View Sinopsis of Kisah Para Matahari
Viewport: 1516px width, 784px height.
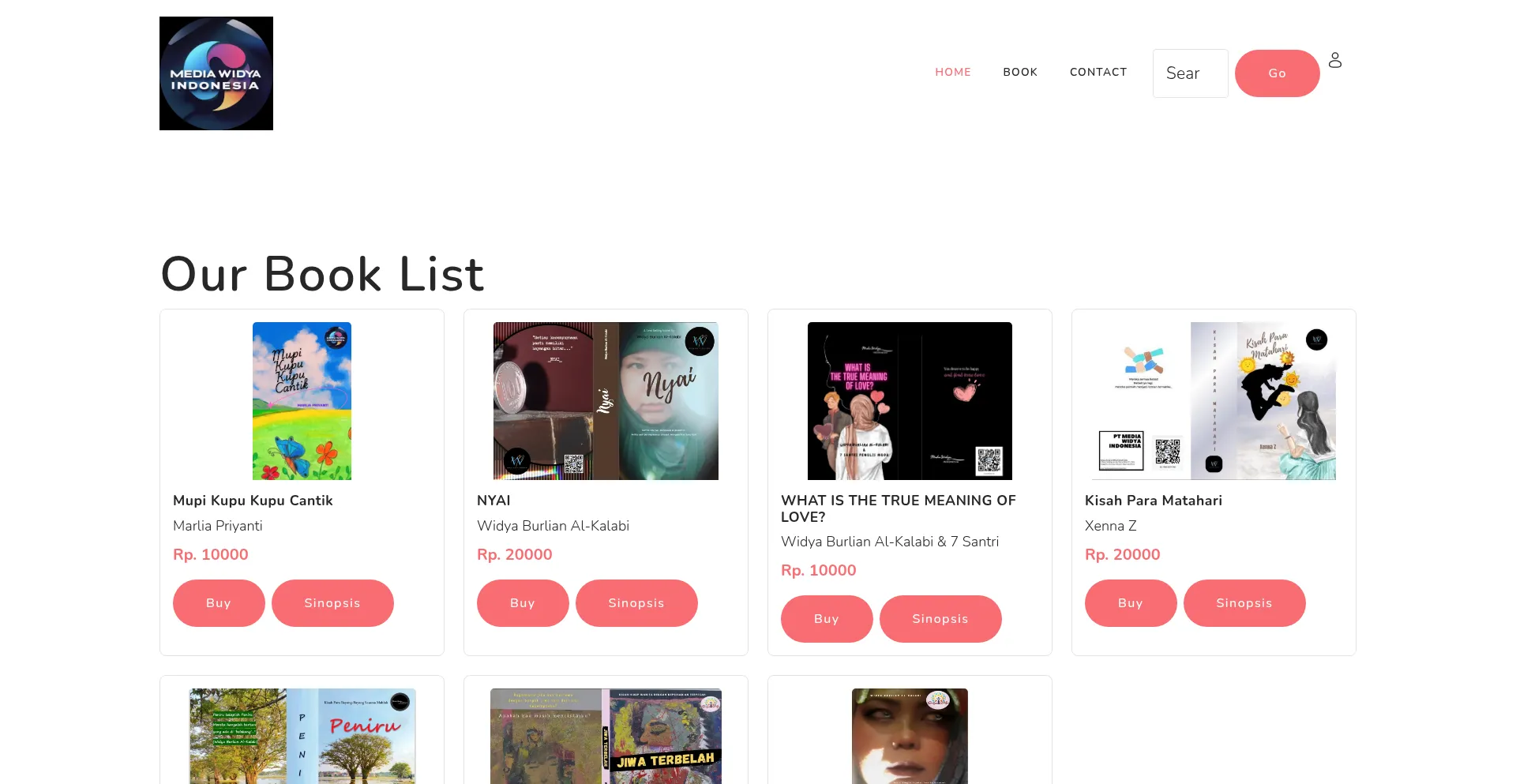[x=1244, y=603]
